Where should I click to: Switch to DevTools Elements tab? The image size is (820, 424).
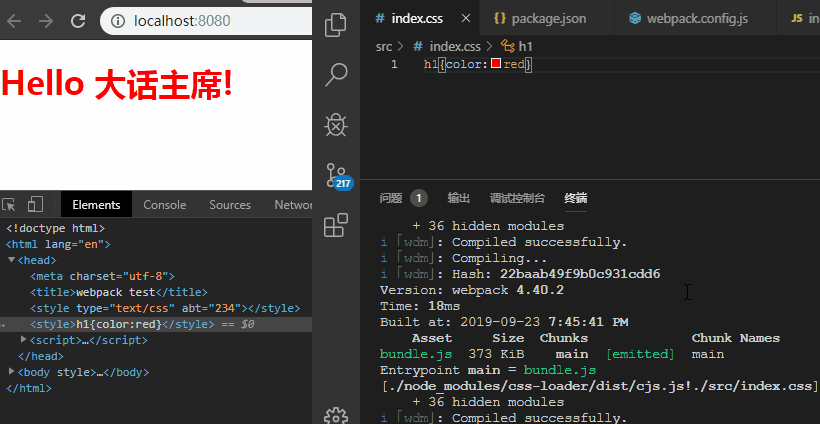(x=96, y=205)
